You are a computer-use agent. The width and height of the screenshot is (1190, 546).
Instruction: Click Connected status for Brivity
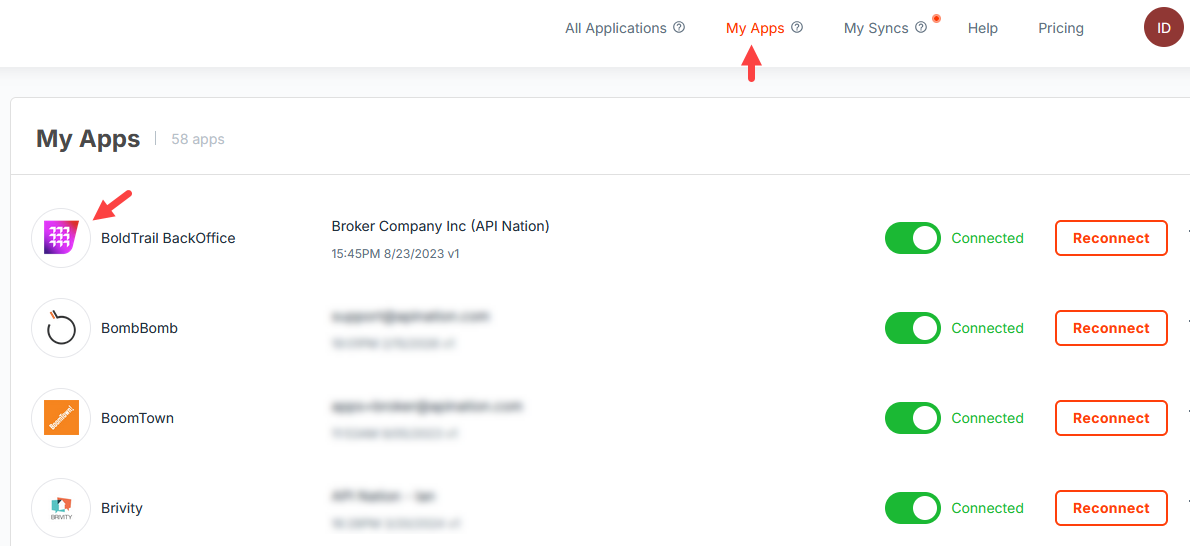point(987,508)
